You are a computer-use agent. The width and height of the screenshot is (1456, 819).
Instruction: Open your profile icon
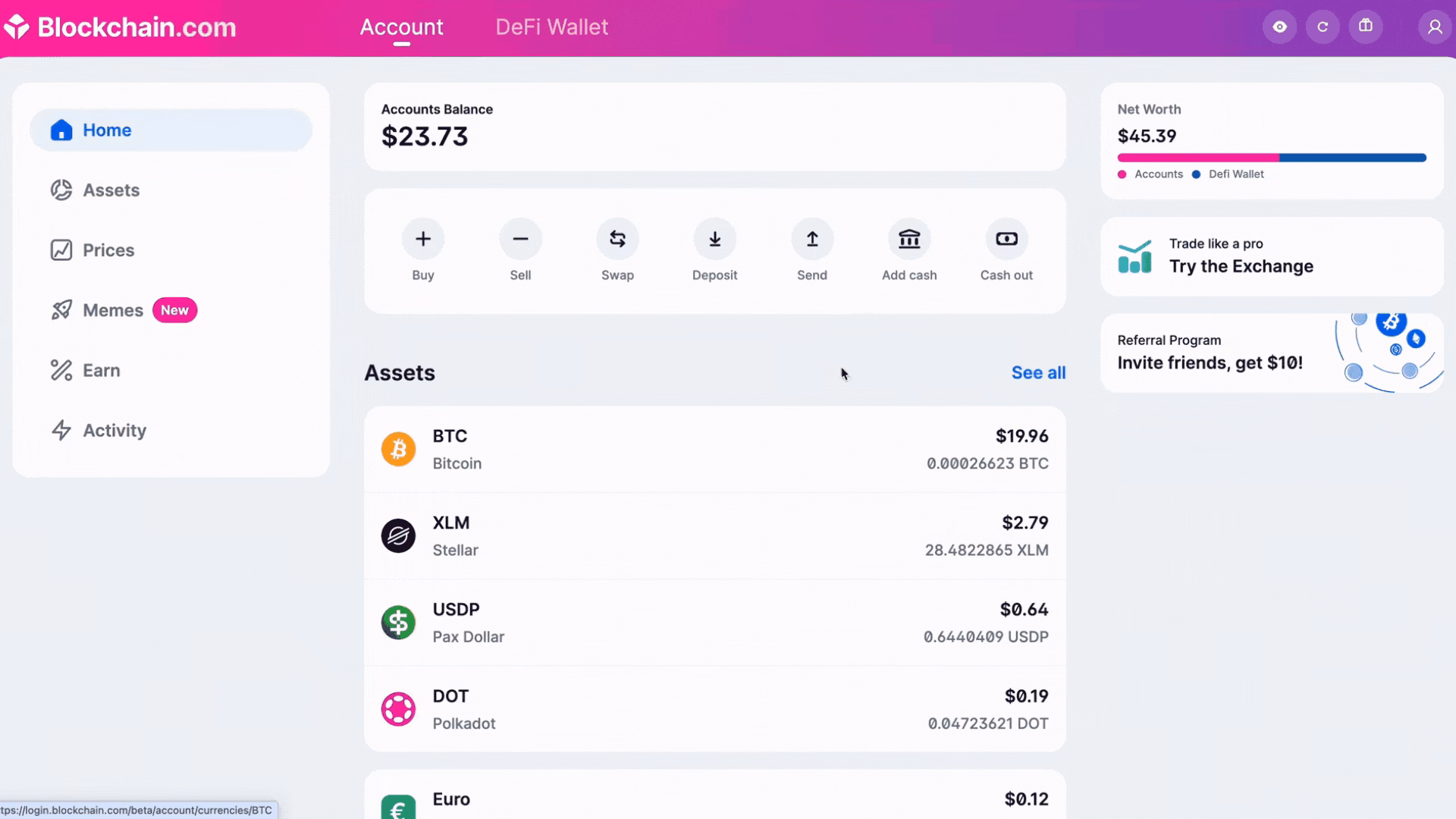click(x=1434, y=27)
